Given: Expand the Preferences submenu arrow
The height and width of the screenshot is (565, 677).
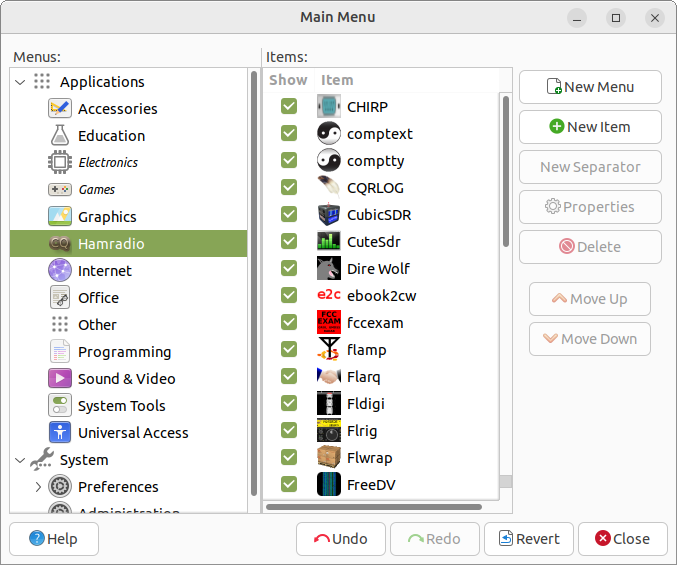Looking at the screenshot, I should (38, 487).
